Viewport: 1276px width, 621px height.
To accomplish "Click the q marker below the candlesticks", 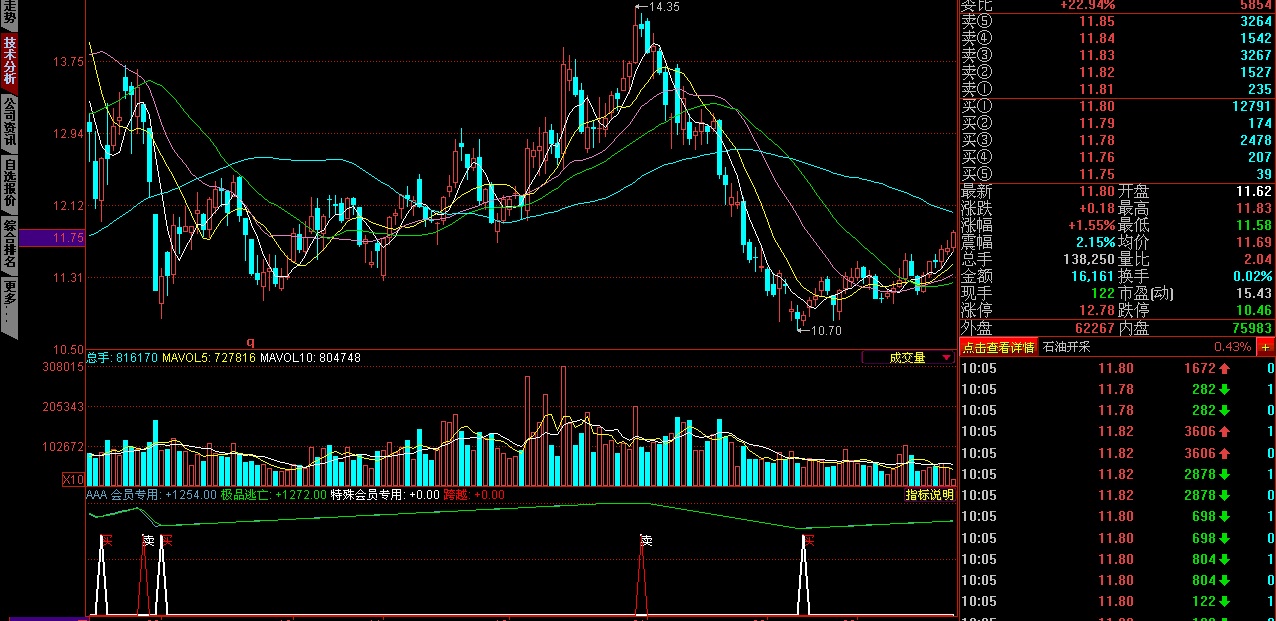I will [251, 342].
